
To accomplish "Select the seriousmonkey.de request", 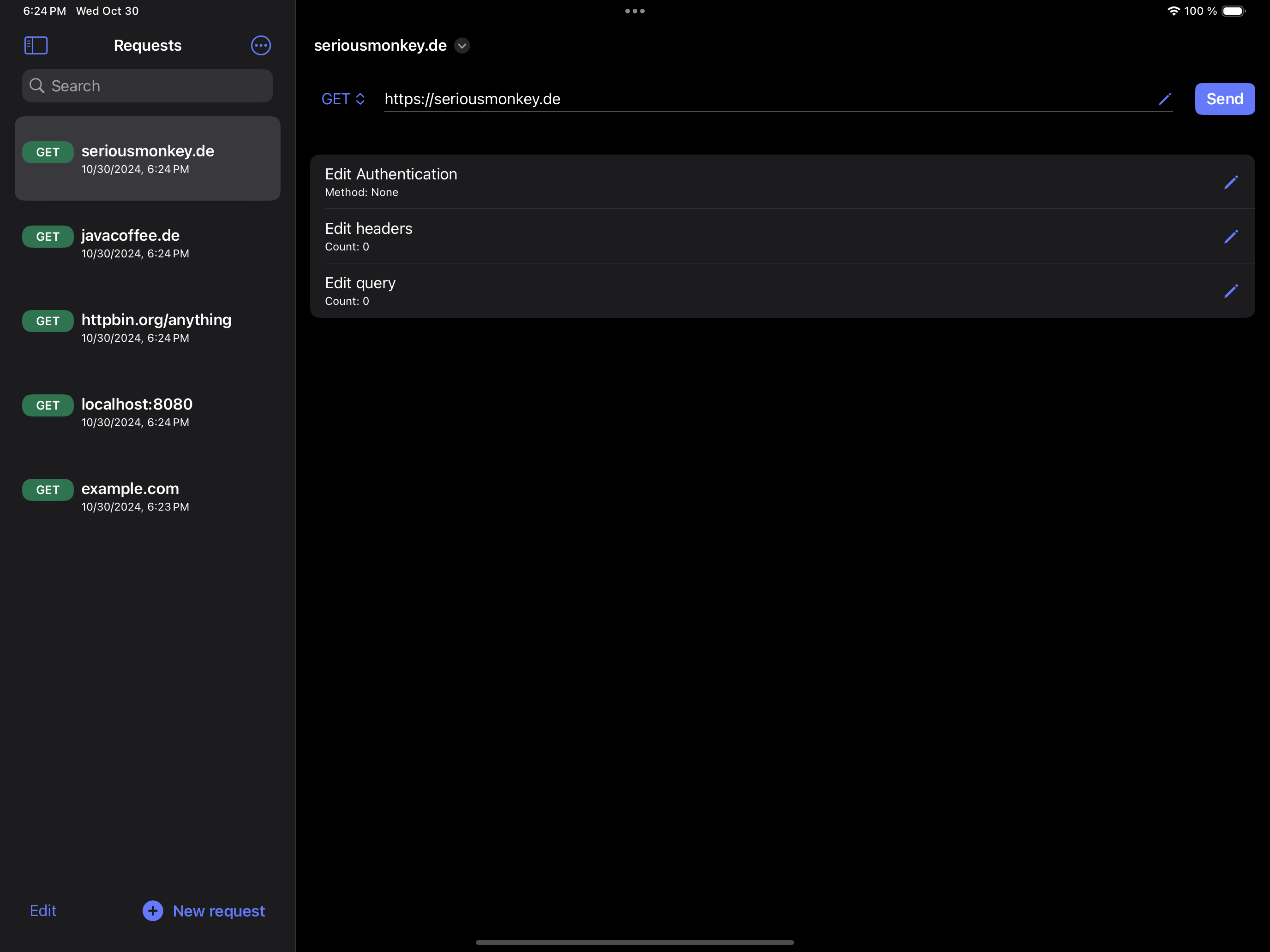I will pyautogui.click(x=148, y=158).
